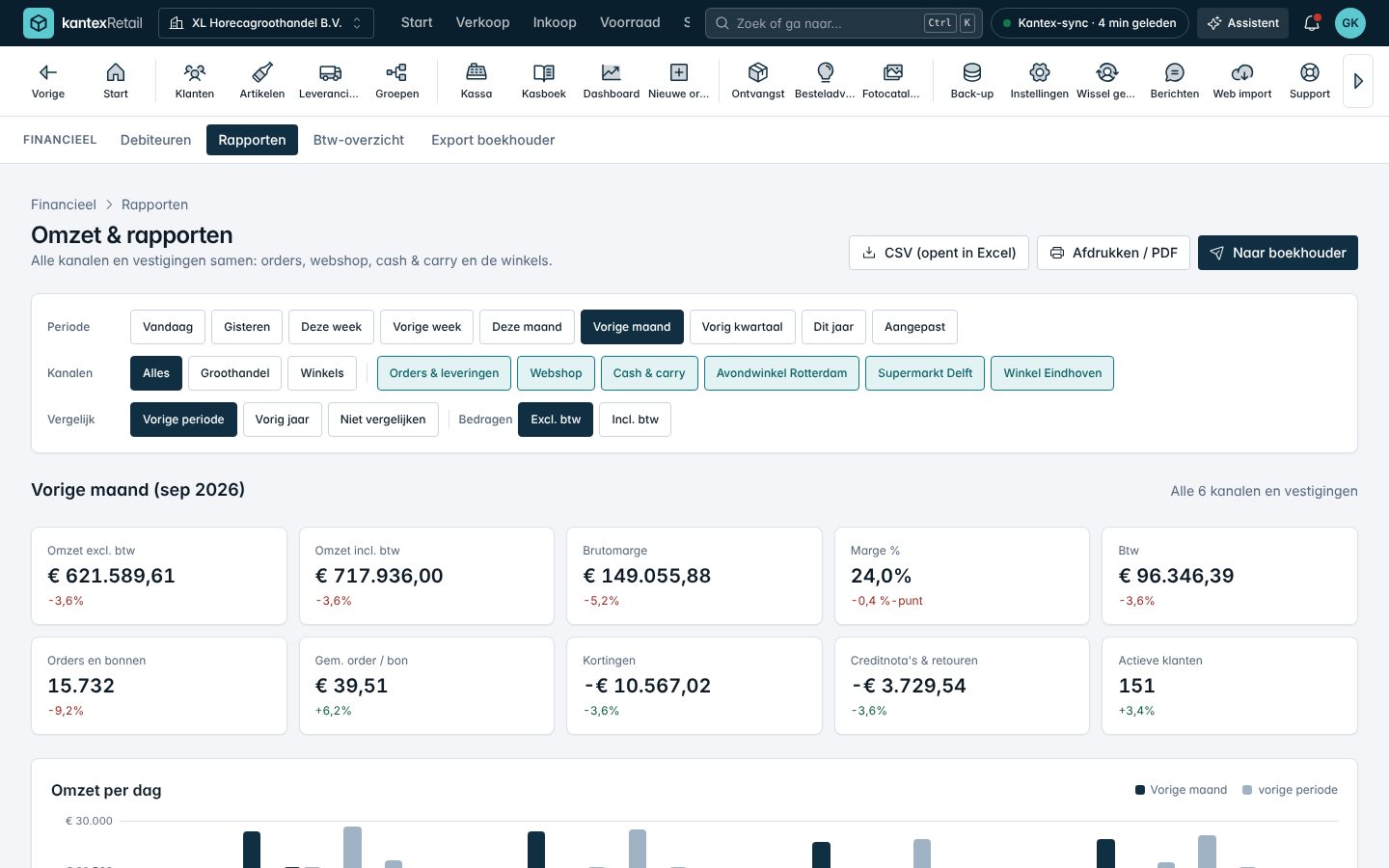Click the Financieel breadcrumb link
The image size is (1389, 868).
[64, 204]
